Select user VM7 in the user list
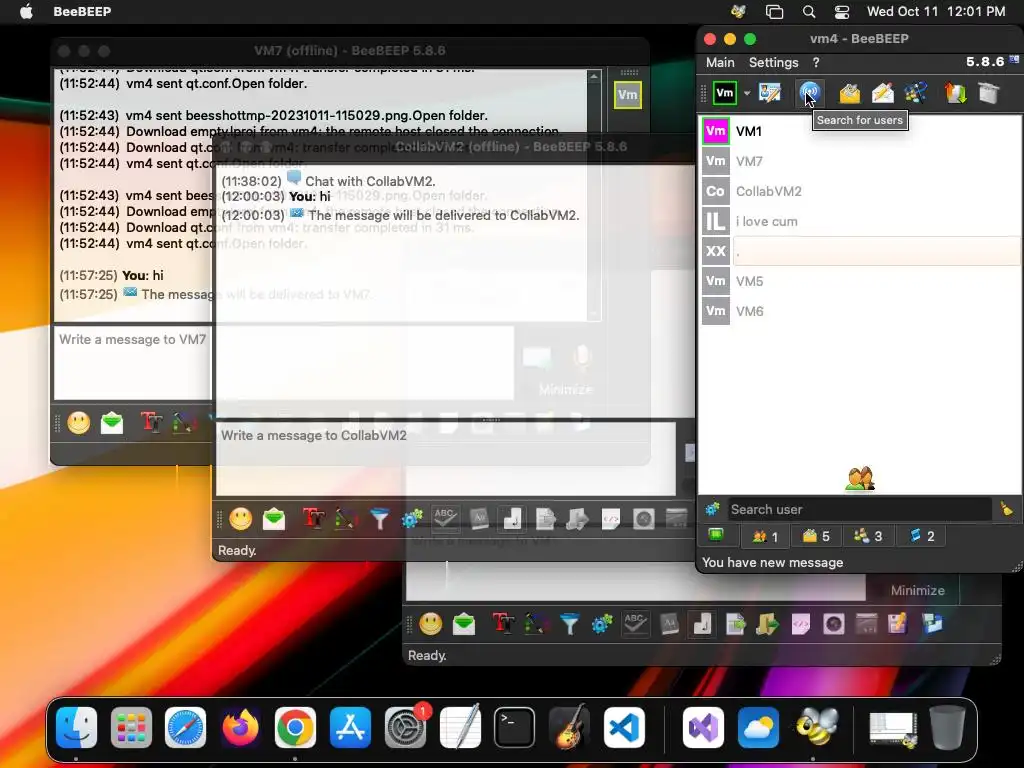Image resolution: width=1024 pixels, height=768 pixels. (x=859, y=161)
